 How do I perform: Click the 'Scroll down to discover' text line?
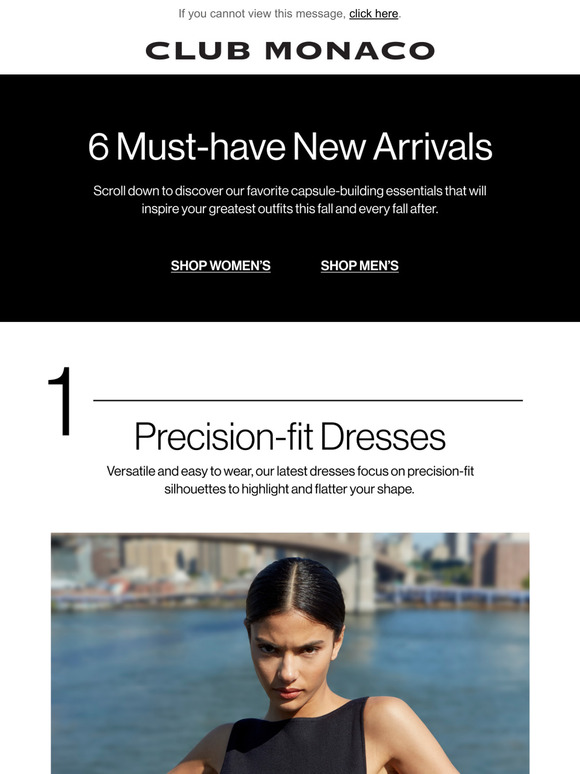[290, 191]
